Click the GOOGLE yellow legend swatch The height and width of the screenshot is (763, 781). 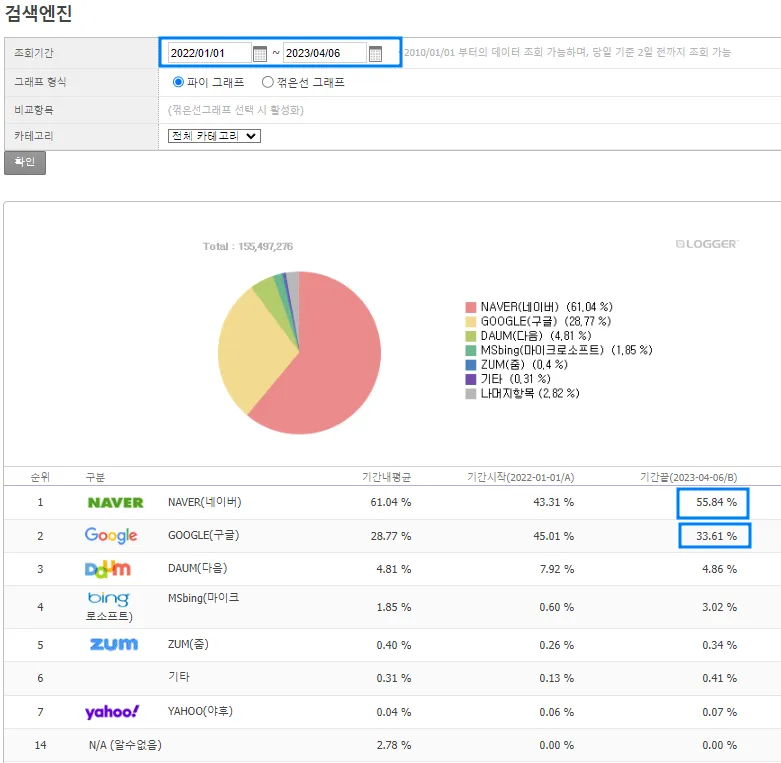click(x=471, y=321)
